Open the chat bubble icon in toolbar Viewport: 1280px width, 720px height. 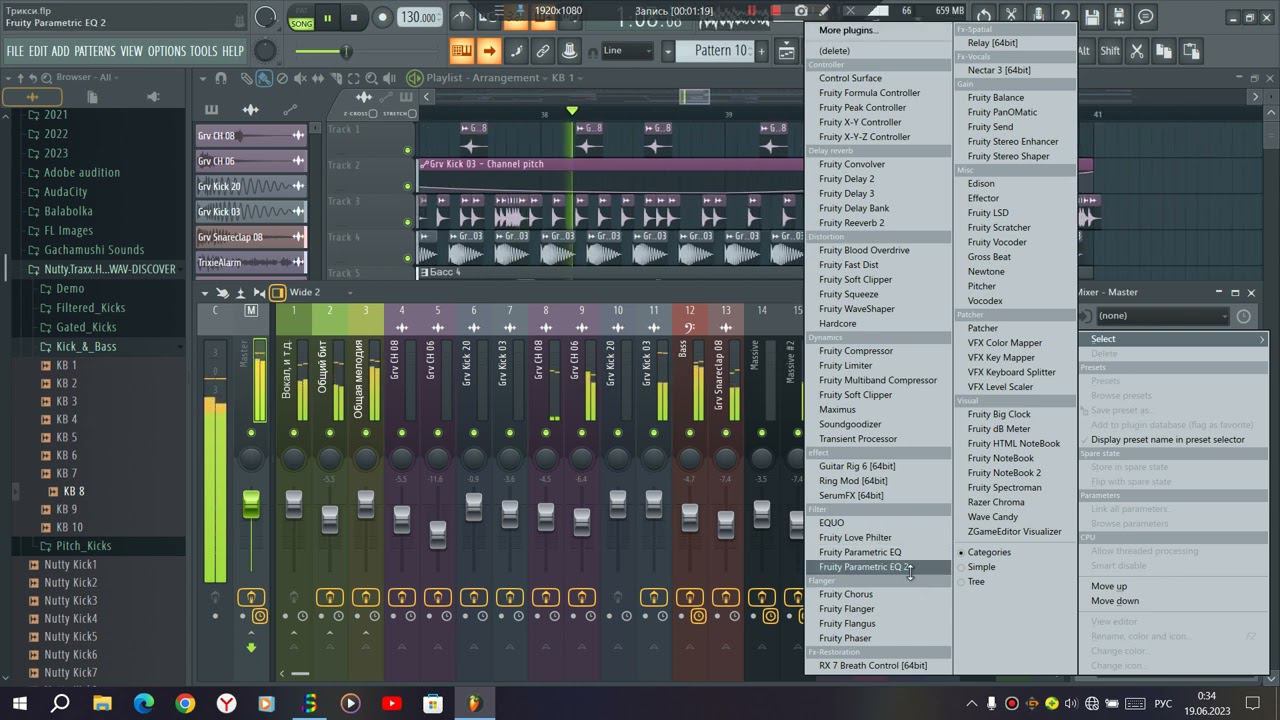pyautogui.click(x=1146, y=16)
